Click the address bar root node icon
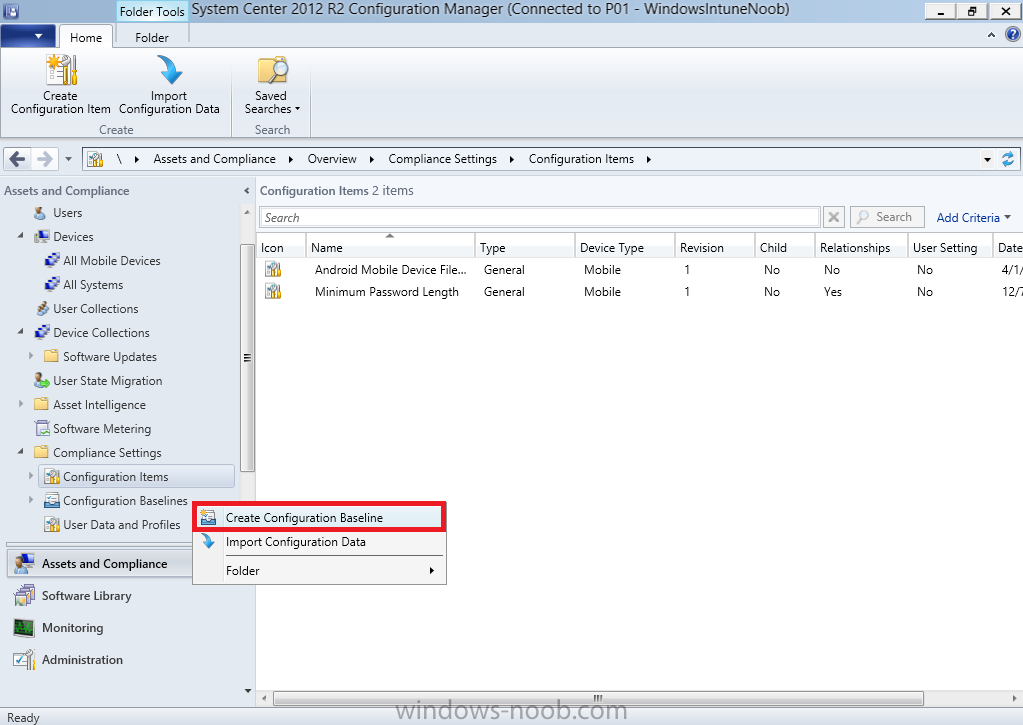This screenshot has width=1023, height=725. tap(95, 159)
